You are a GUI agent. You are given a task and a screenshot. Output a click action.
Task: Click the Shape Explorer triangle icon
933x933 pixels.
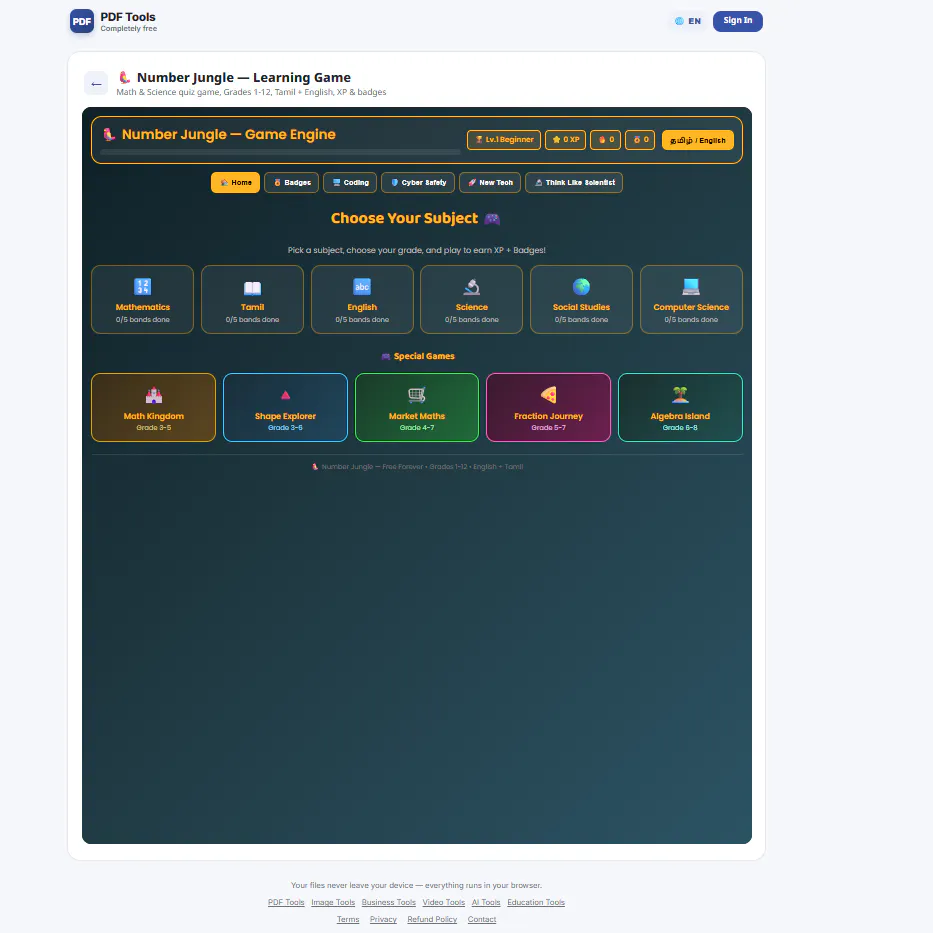pyautogui.click(x=285, y=395)
